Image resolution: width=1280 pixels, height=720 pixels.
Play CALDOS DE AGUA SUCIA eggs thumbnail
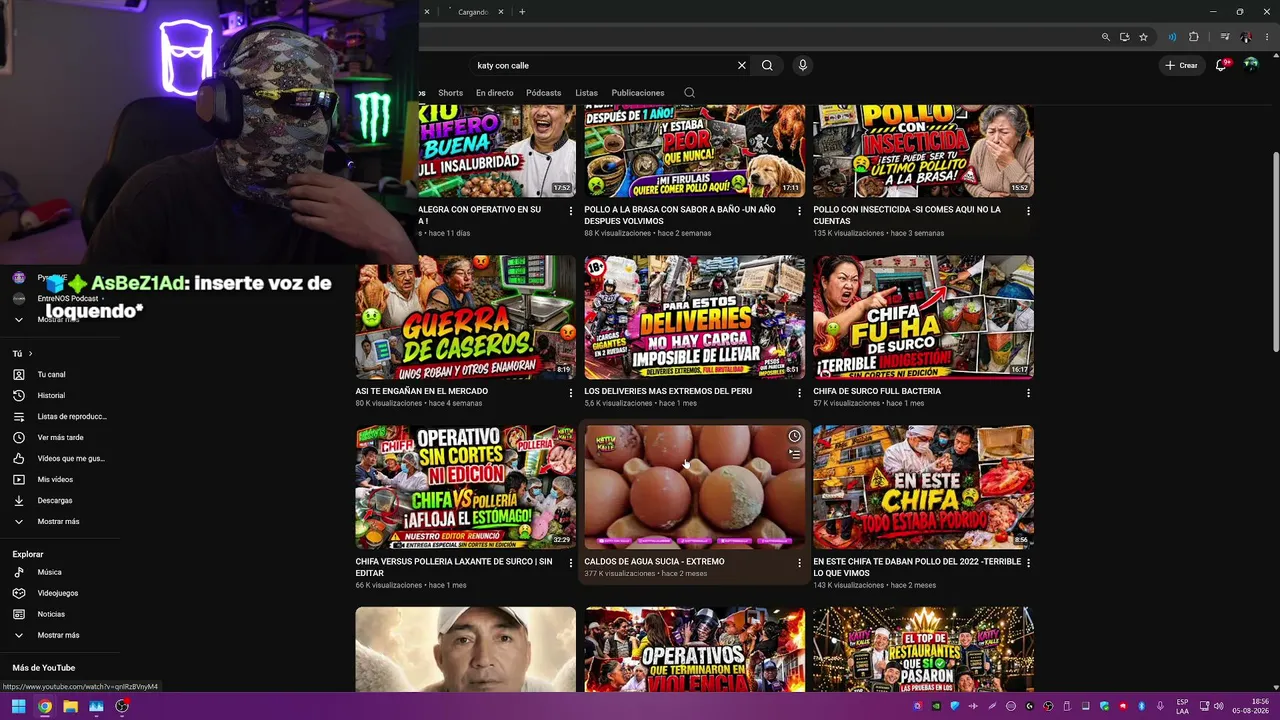tap(694, 487)
